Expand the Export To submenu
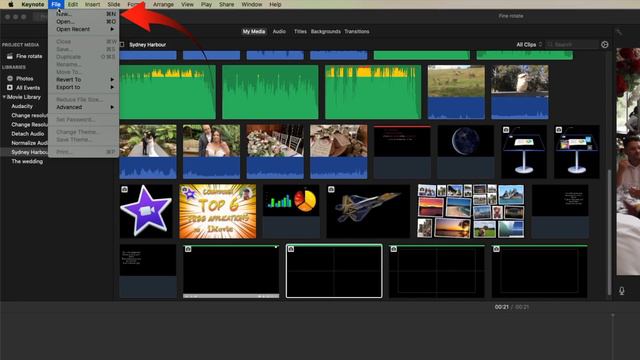Screen dimensions: 640x360 (83, 87)
